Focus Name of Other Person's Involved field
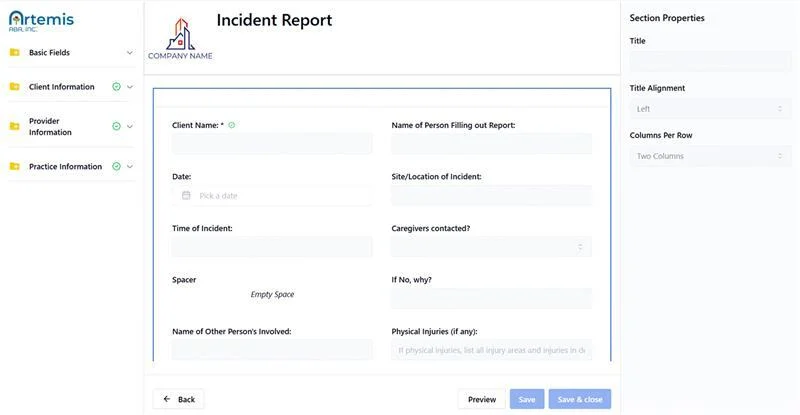The image size is (800, 415). pyautogui.click(x=272, y=350)
